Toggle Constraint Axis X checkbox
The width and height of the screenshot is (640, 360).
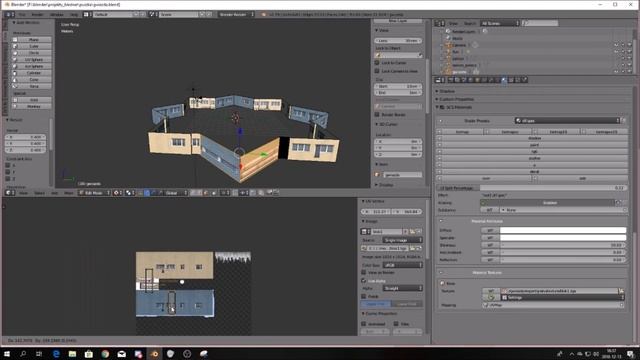click(x=8, y=165)
